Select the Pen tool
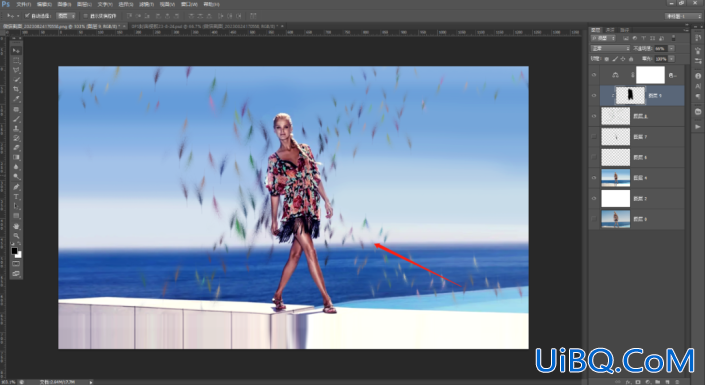This screenshot has height=385, width=705. (16, 187)
